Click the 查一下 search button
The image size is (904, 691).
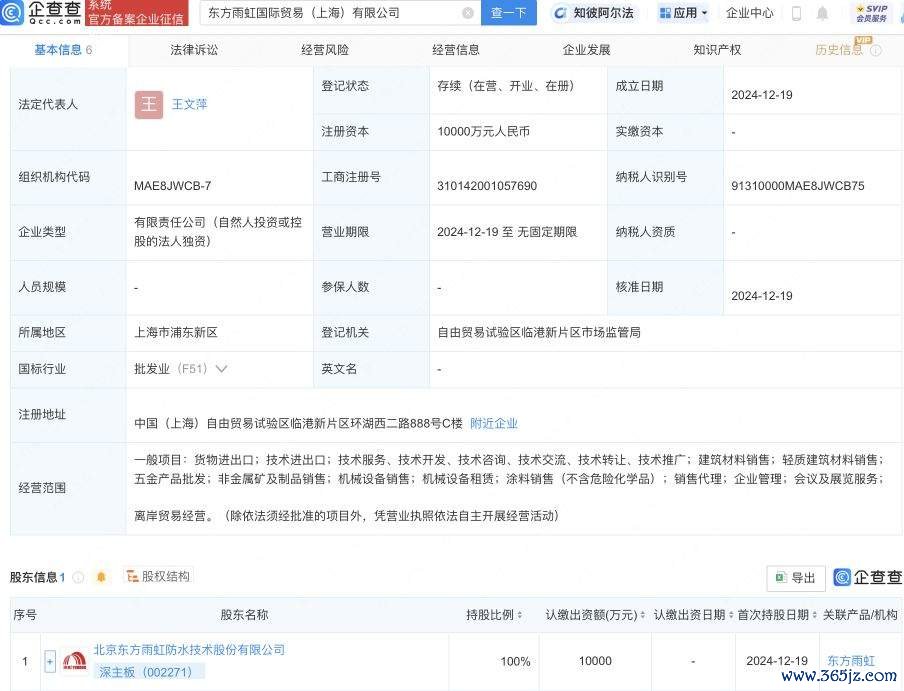tap(508, 13)
